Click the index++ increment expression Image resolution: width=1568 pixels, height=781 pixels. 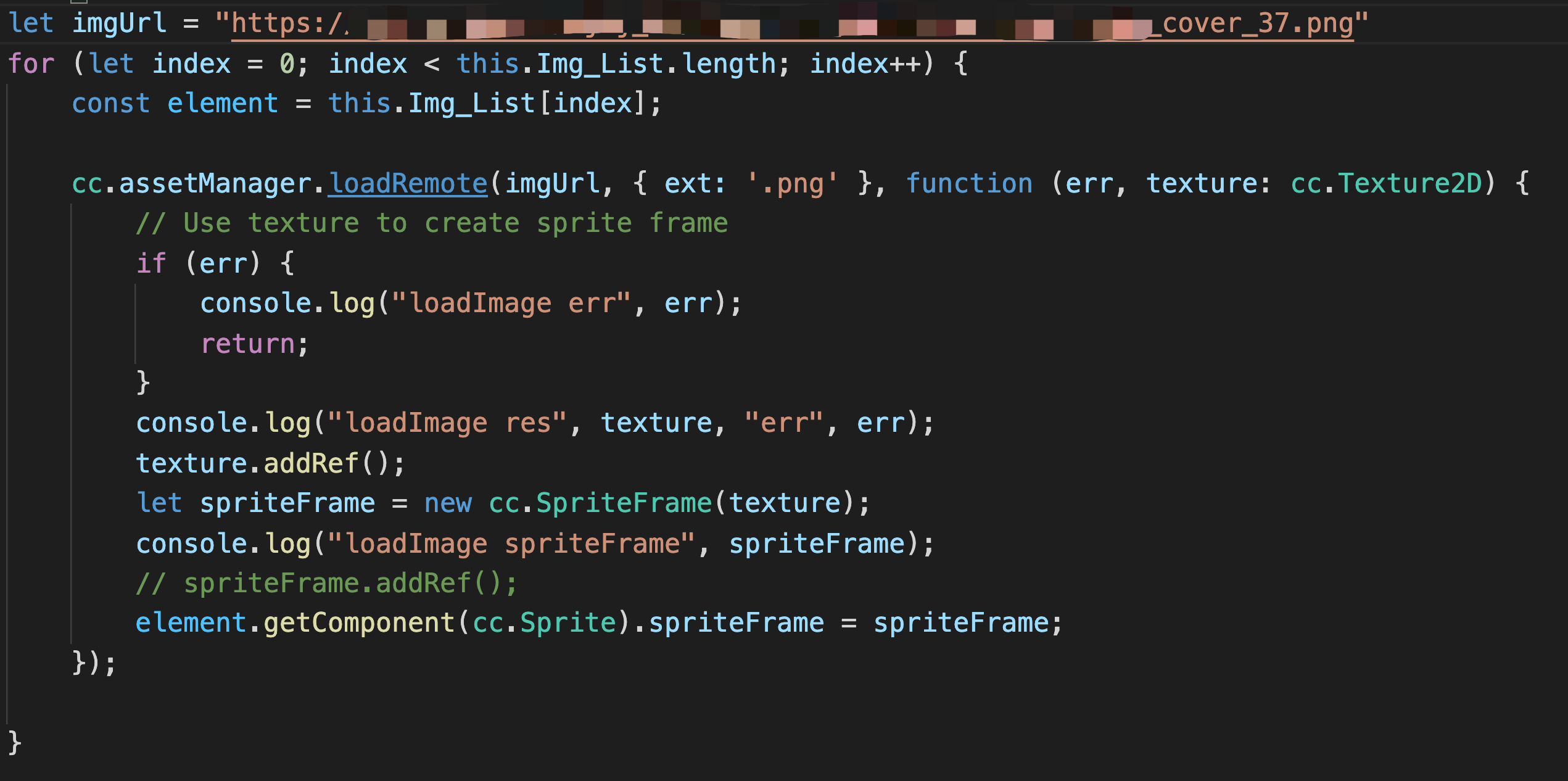[865, 64]
